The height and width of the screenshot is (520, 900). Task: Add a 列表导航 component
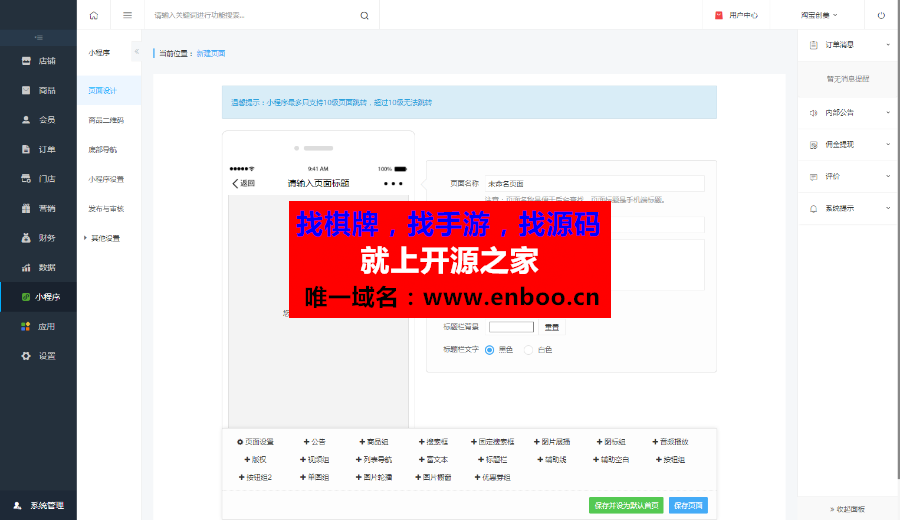[374, 460]
